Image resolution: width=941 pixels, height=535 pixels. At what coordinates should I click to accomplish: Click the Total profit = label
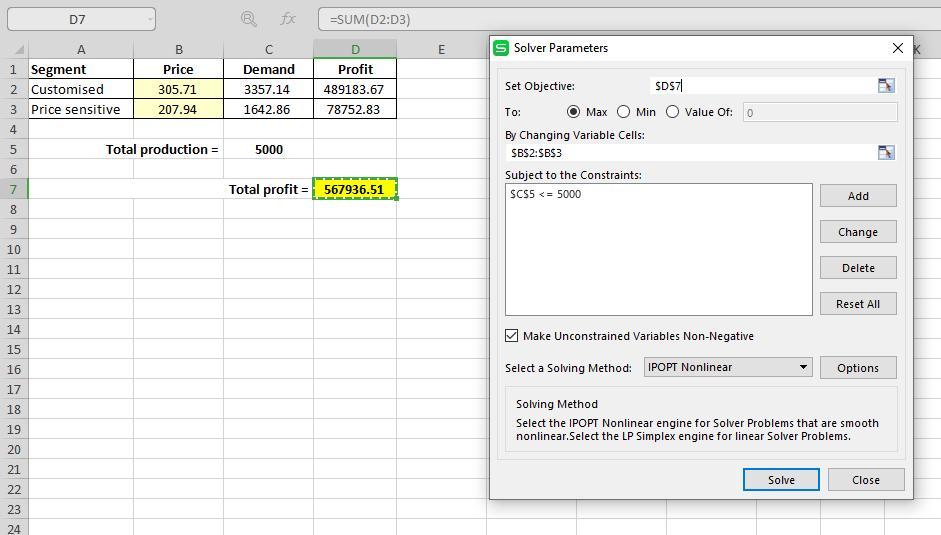coord(268,190)
